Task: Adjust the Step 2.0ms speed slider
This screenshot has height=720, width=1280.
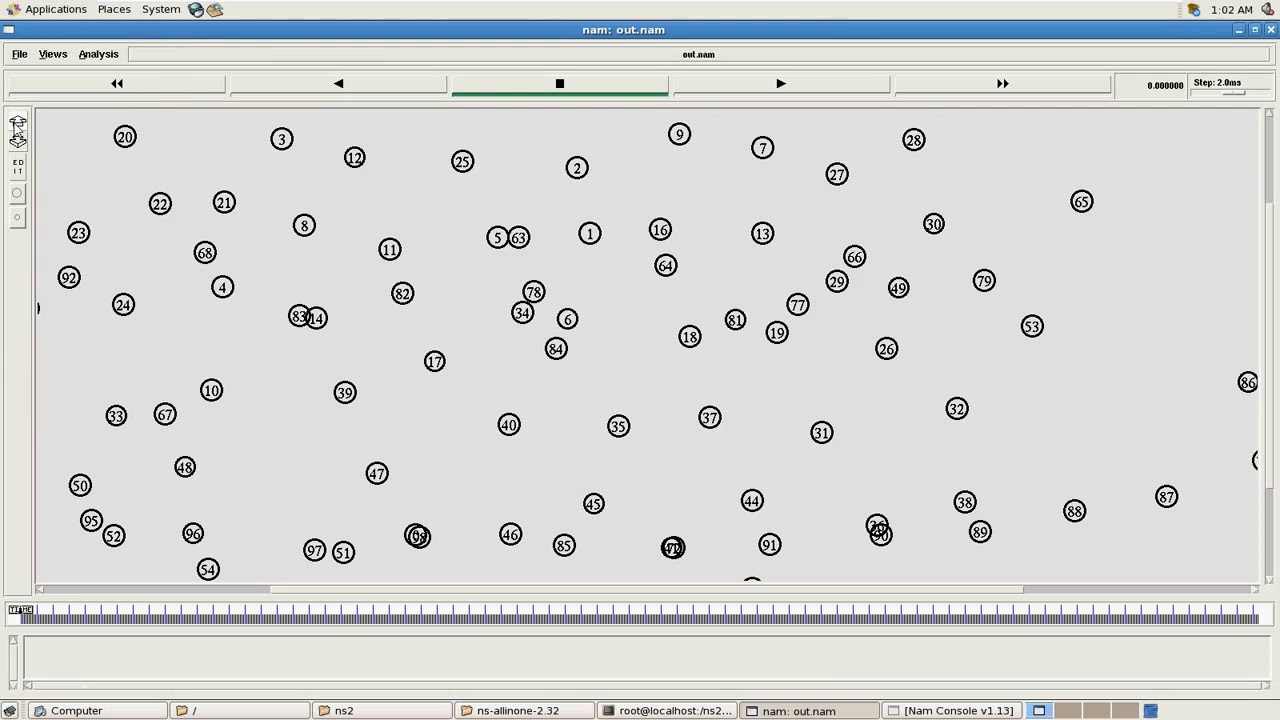Action: (x=1234, y=92)
